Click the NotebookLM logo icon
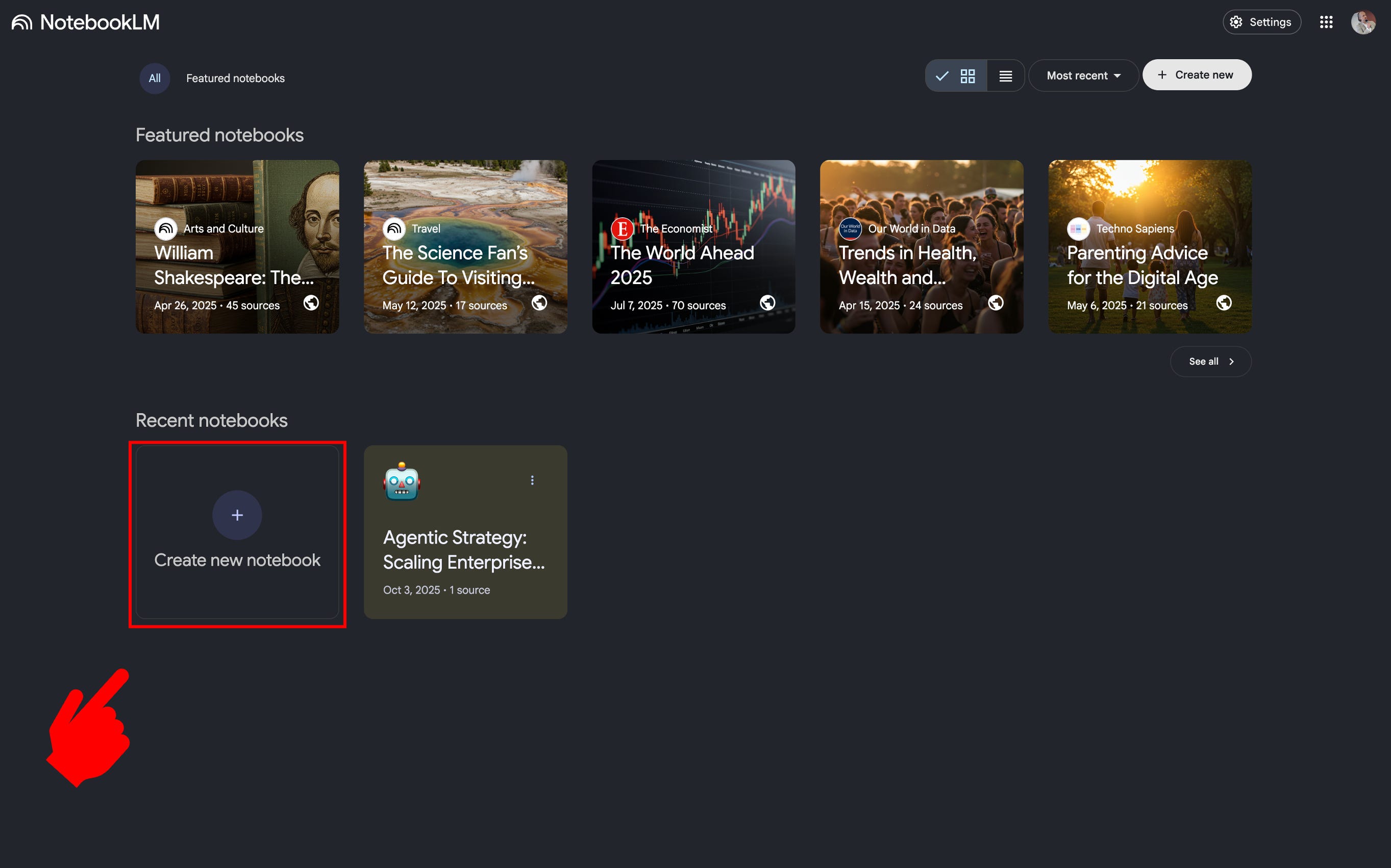 pos(22,22)
